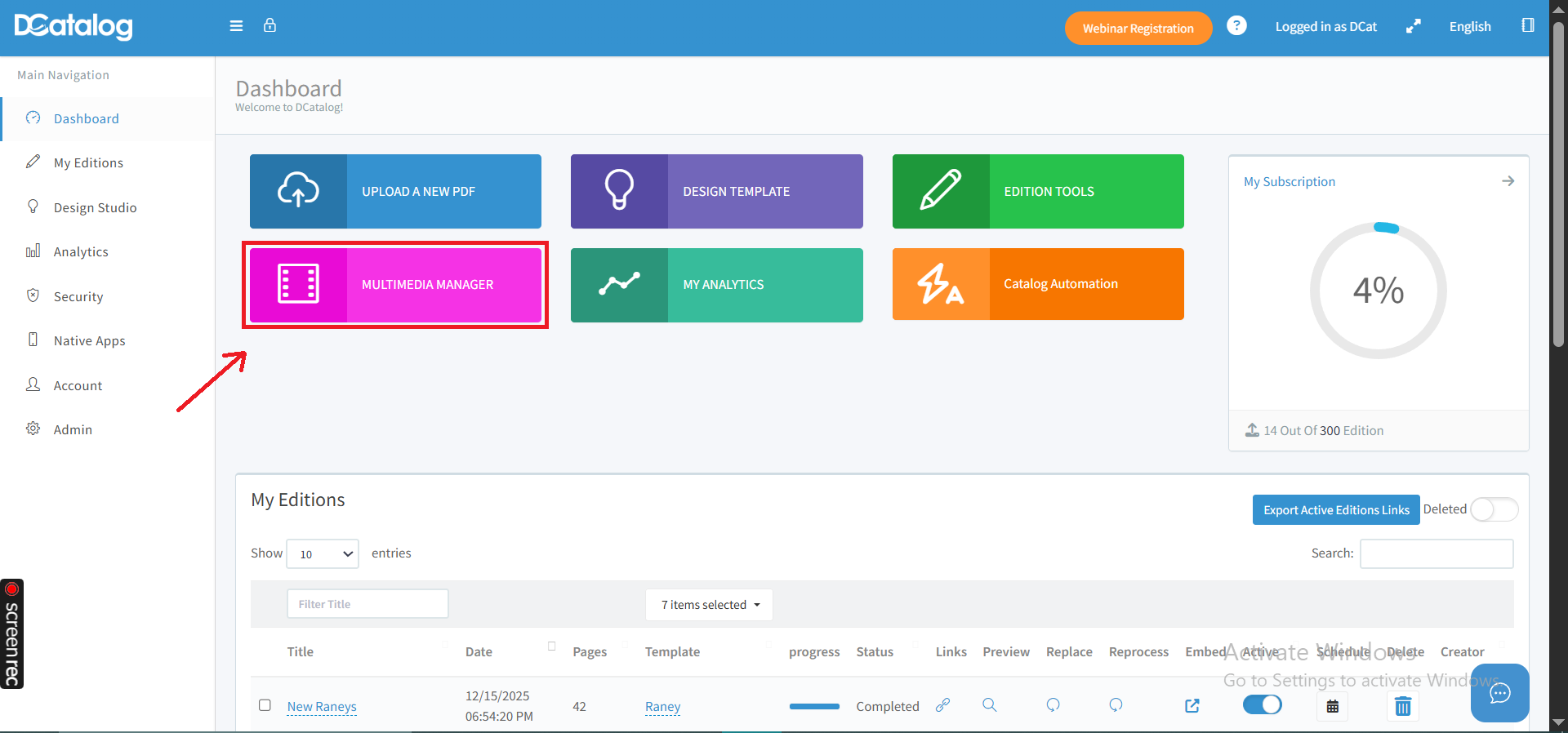Click the Webinar Registration button
The height and width of the screenshot is (733, 1568).
coord(1138,29)
